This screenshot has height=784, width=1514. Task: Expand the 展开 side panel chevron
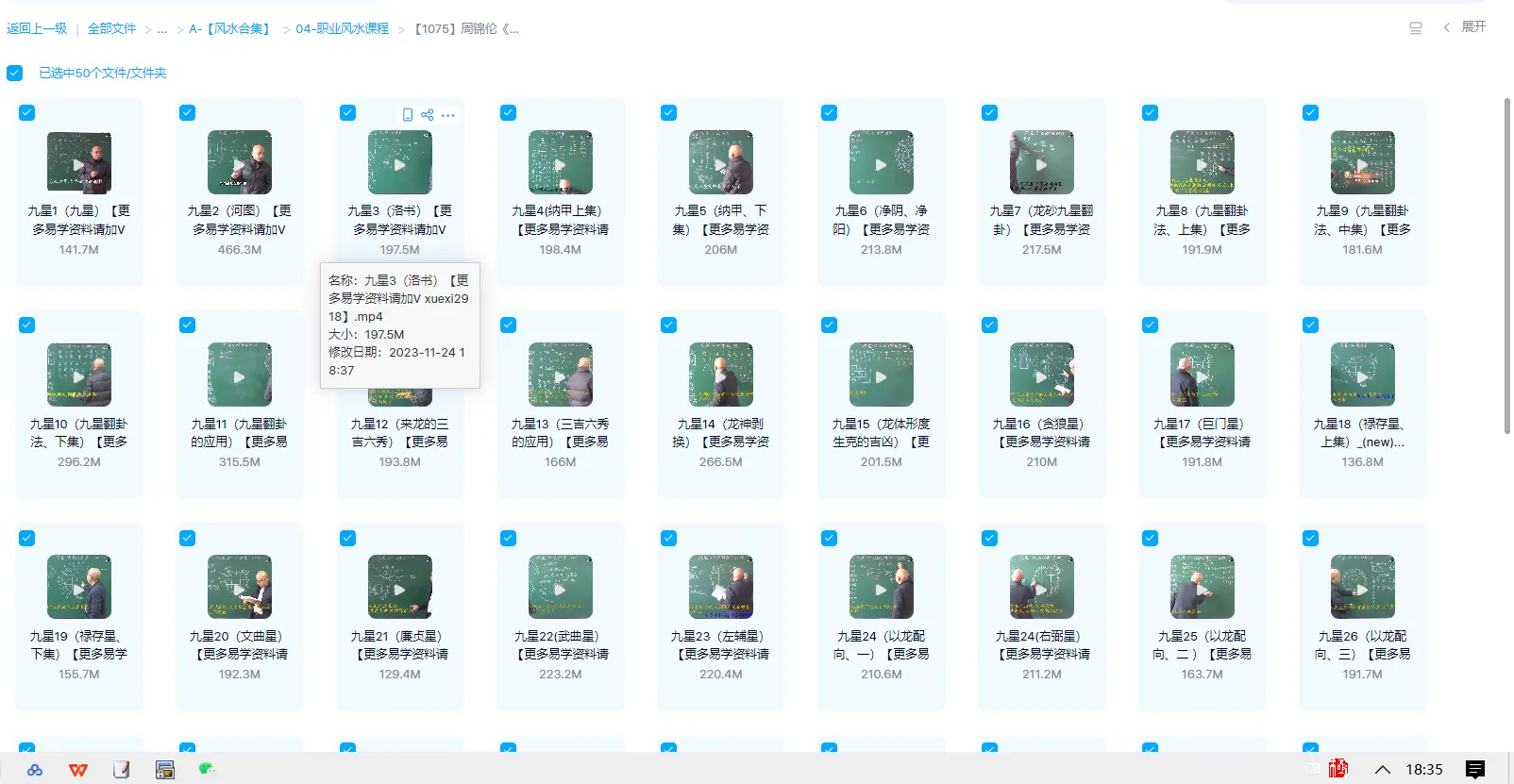click(x=1447, y=27)
